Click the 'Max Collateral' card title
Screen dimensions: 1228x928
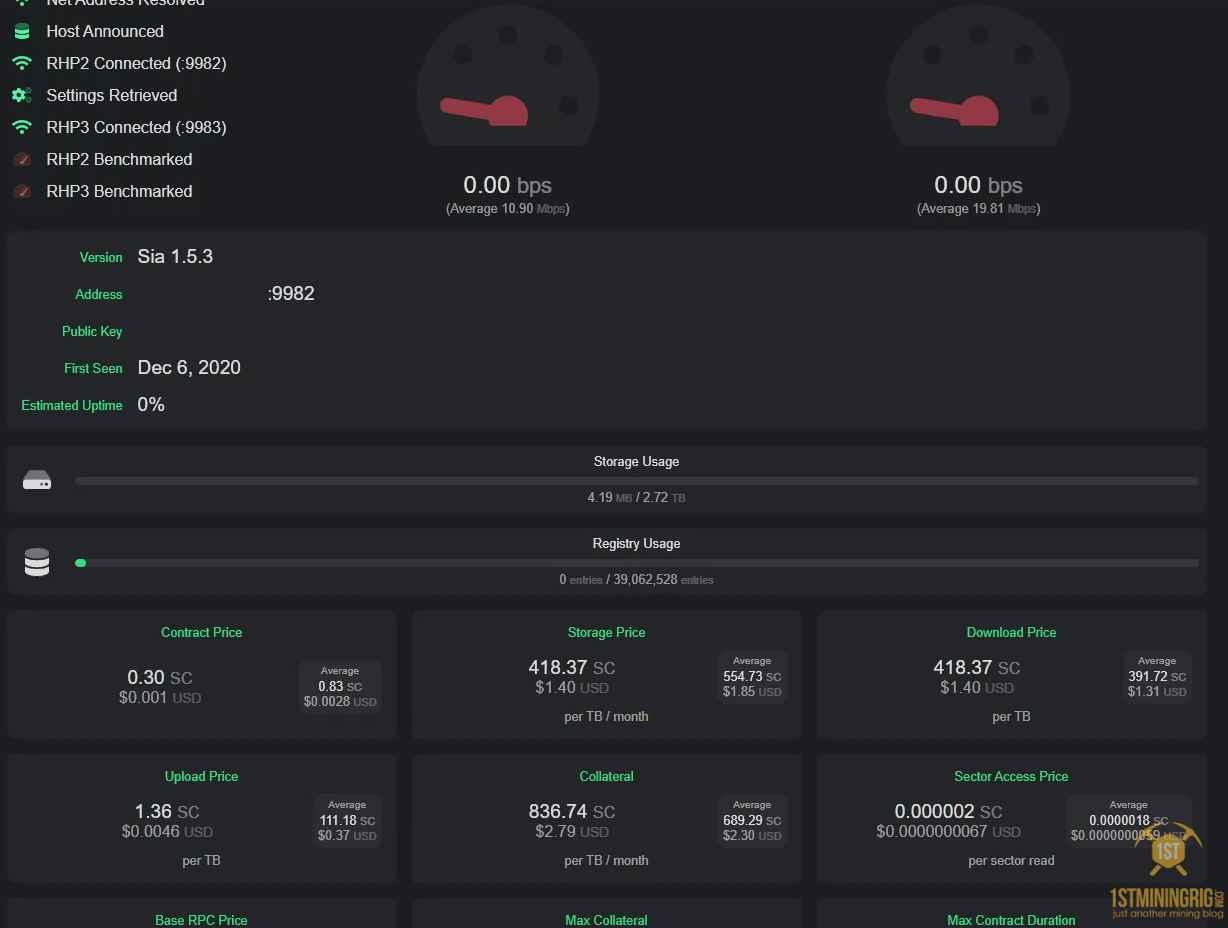tap(606, 920)
